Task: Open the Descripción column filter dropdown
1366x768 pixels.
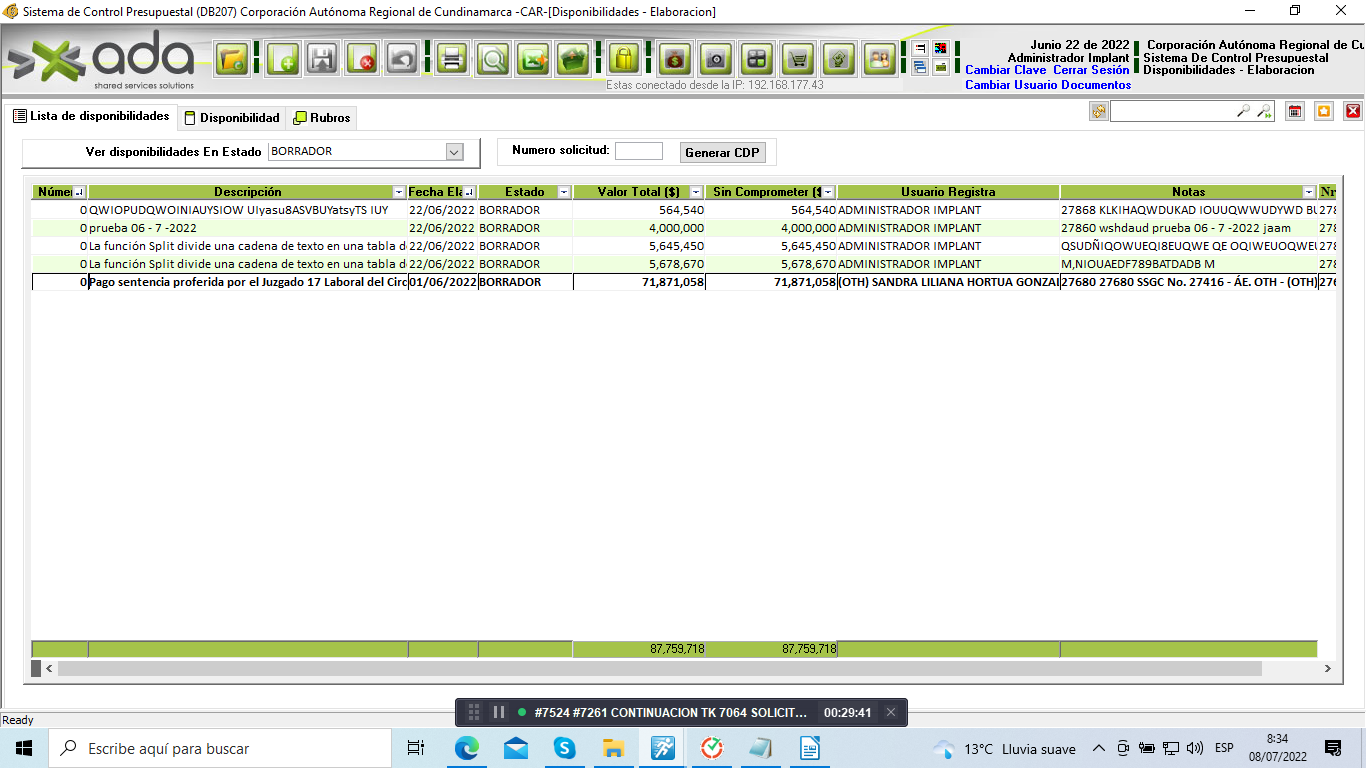Action: 399,192
